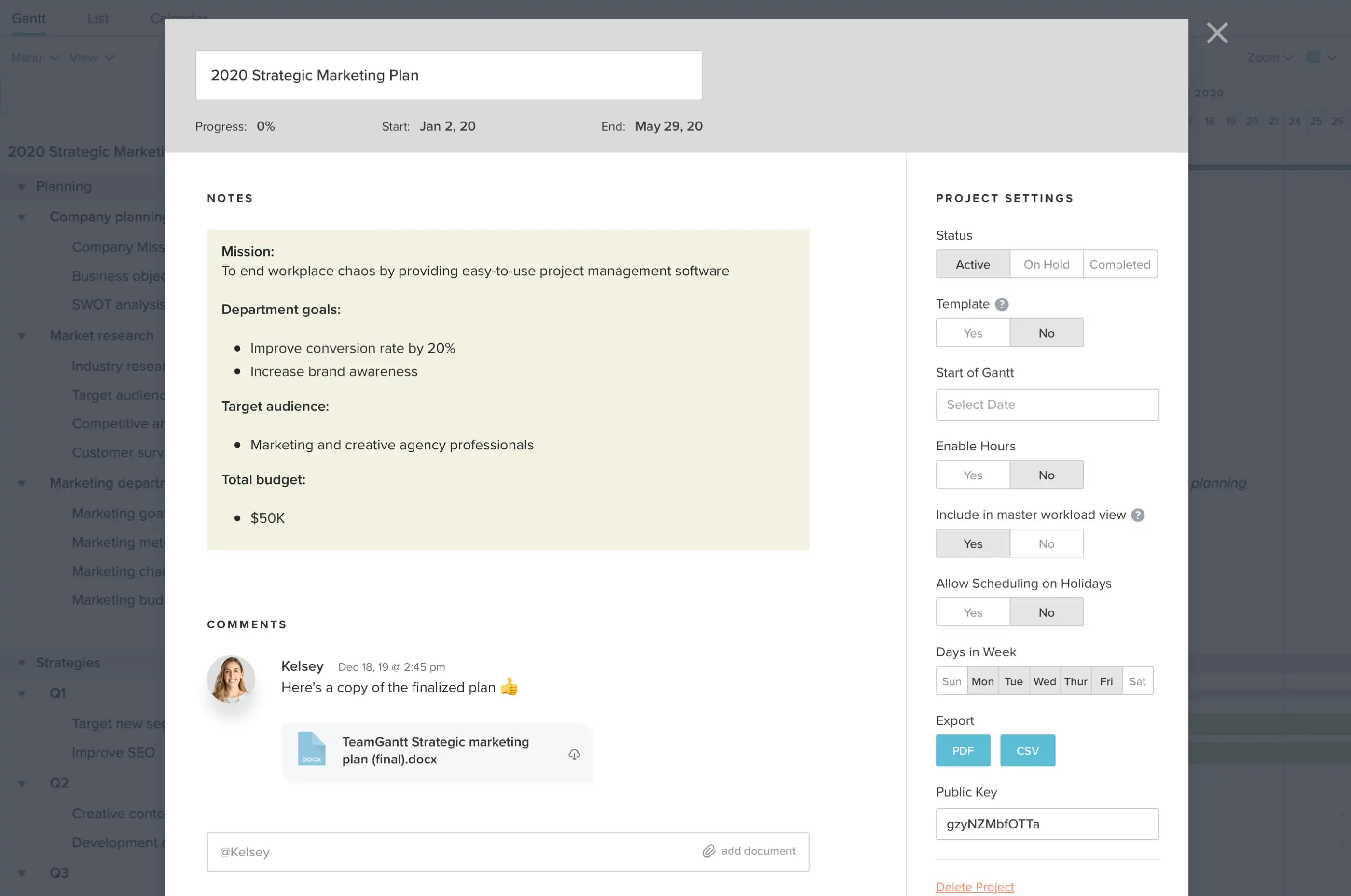Switch to the Gantt tab
Viewport: 1351px width, 896px height.
28,18
